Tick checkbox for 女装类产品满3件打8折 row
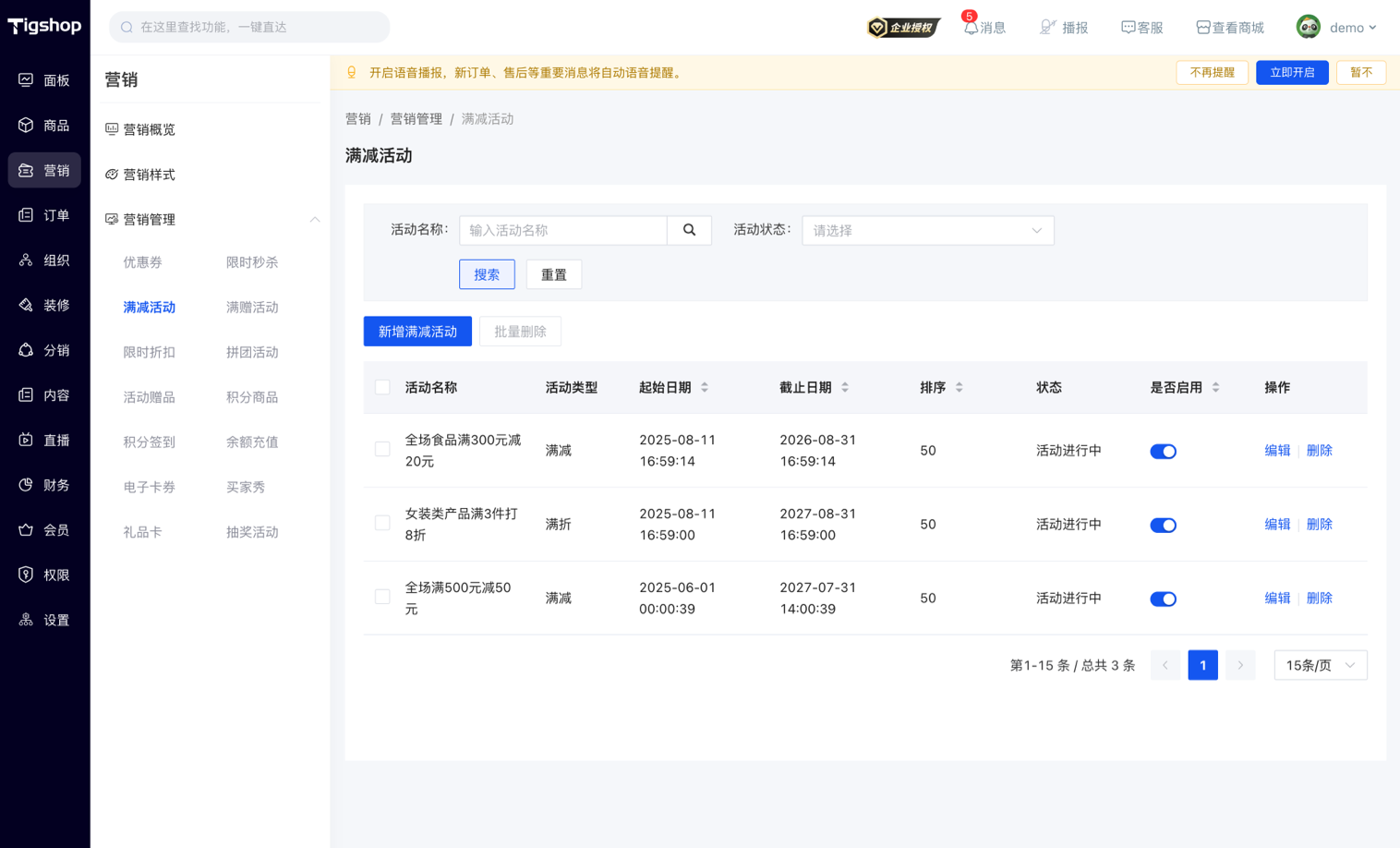 point(382,523)
